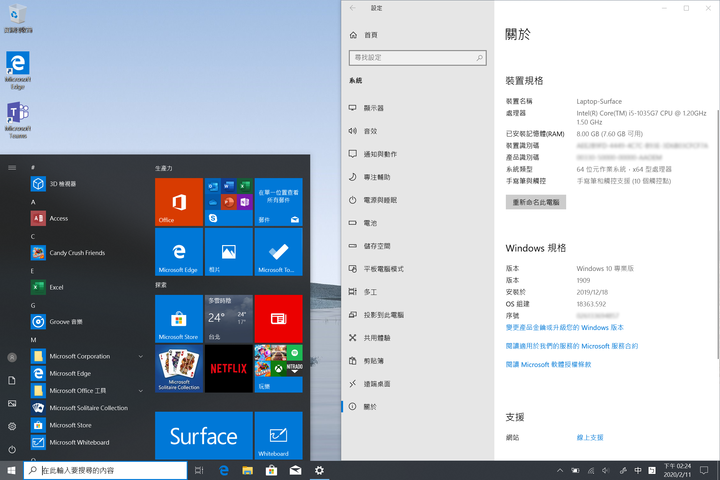
Task: Open Action Center notification icon
Action: 703,470
